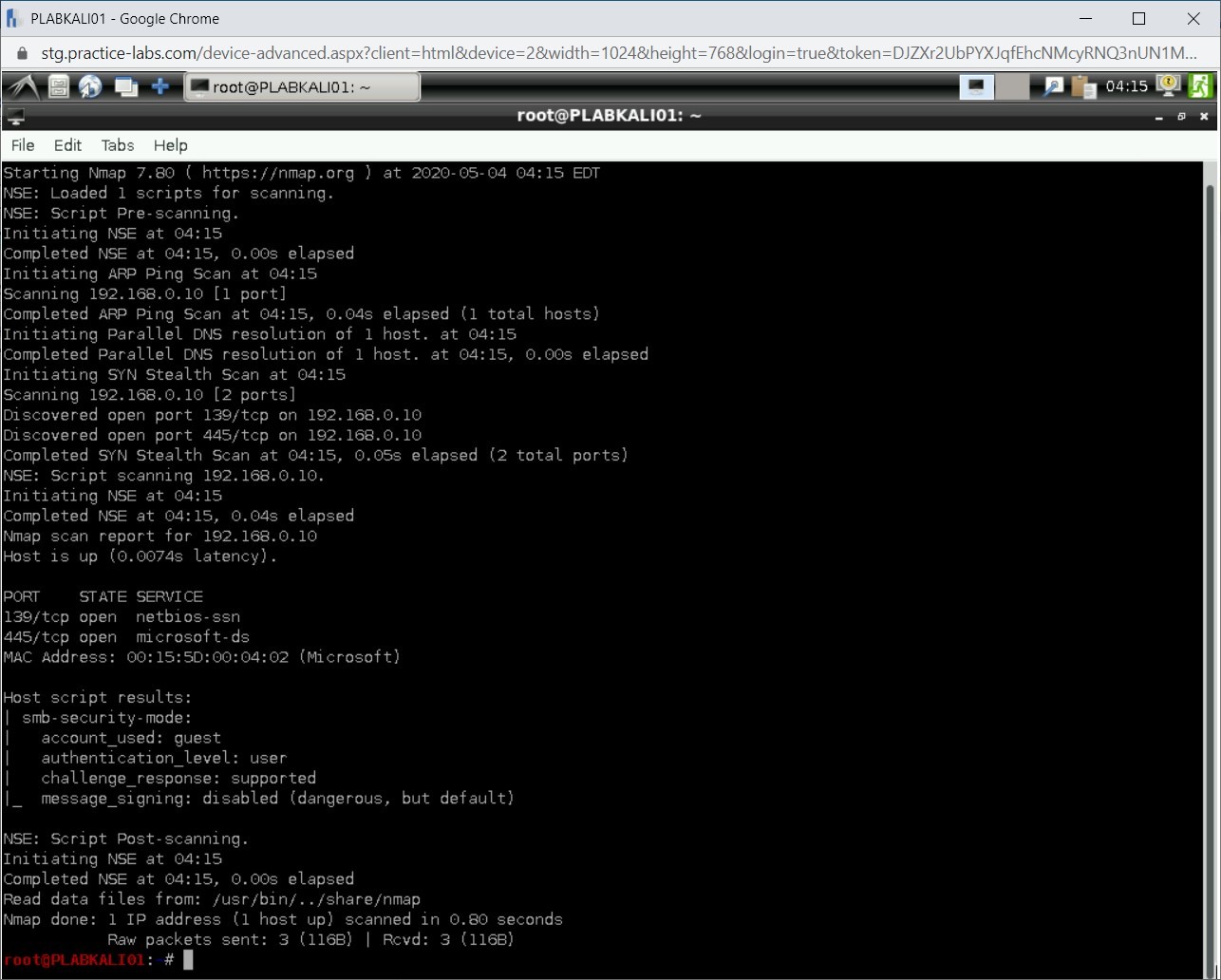Click the show desktop windows icon

(125, 87)
